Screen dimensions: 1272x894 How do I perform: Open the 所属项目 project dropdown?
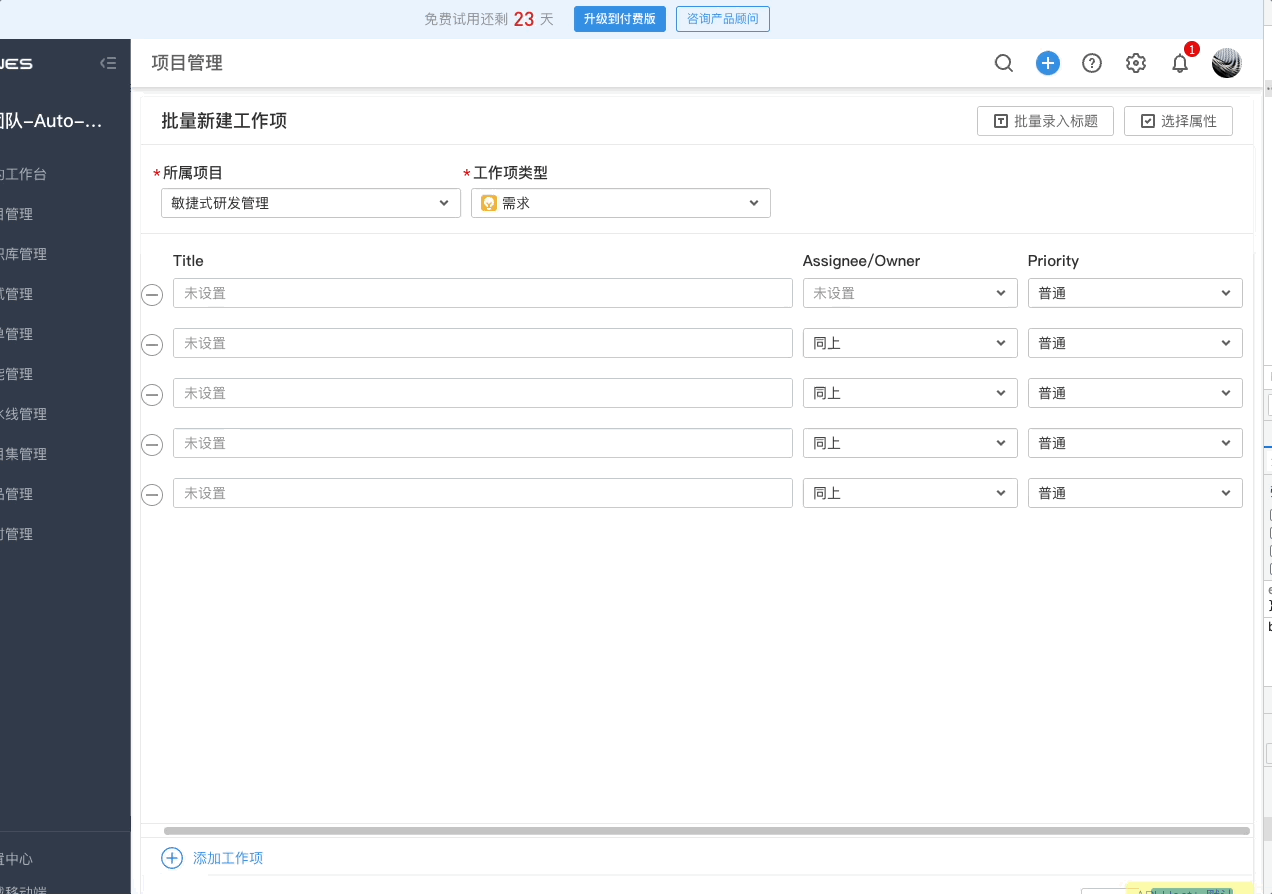pyautogui.click(x=310, y=202)
